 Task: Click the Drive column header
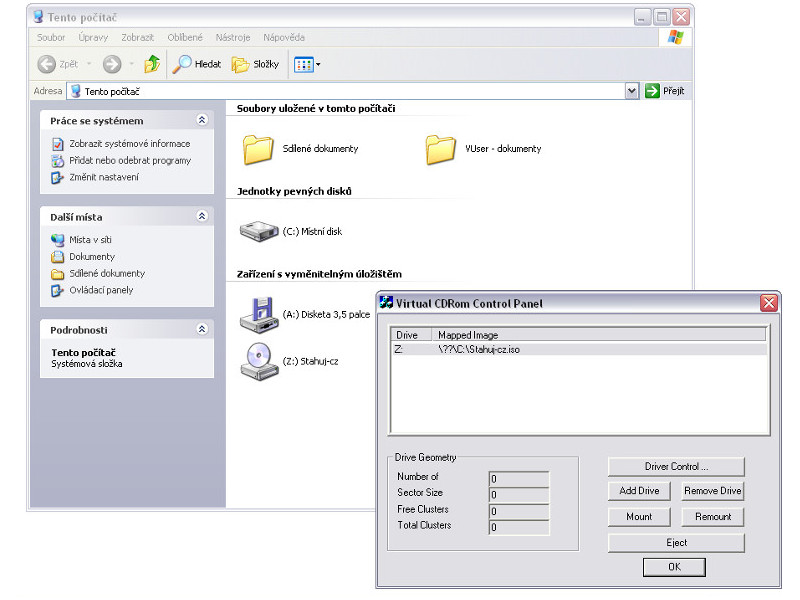411,335
